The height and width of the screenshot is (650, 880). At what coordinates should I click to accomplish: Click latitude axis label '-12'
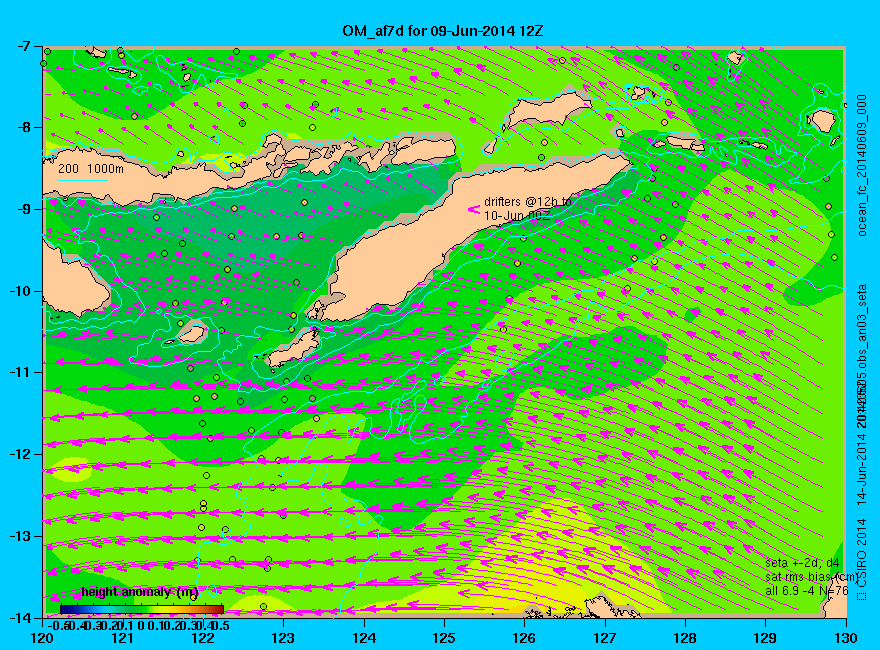[x=21, y=455]
